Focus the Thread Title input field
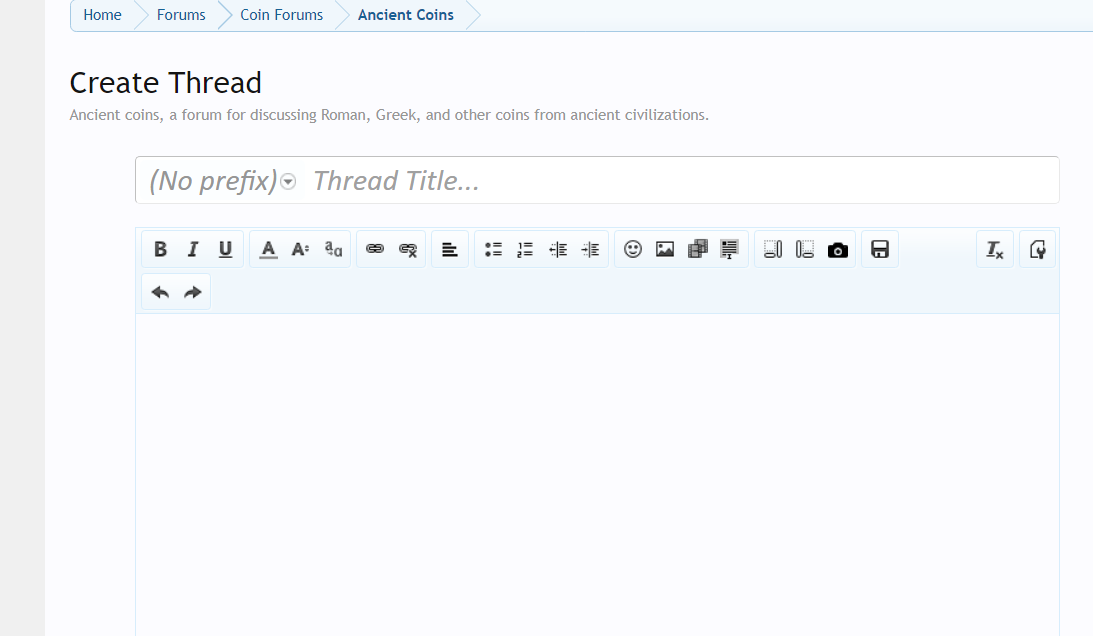This screenshot has width=1093, height=636. [682, 181]
